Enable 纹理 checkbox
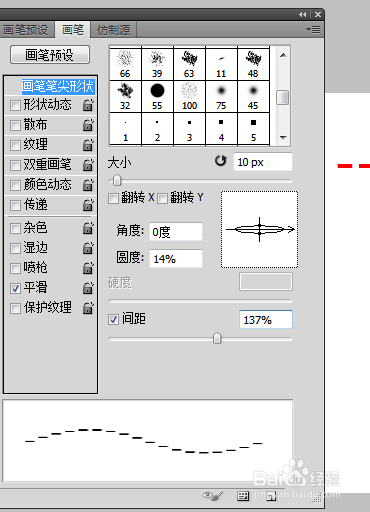Image resolution: width=370 pixels, height=512 pixels. (x=15, y=145)
